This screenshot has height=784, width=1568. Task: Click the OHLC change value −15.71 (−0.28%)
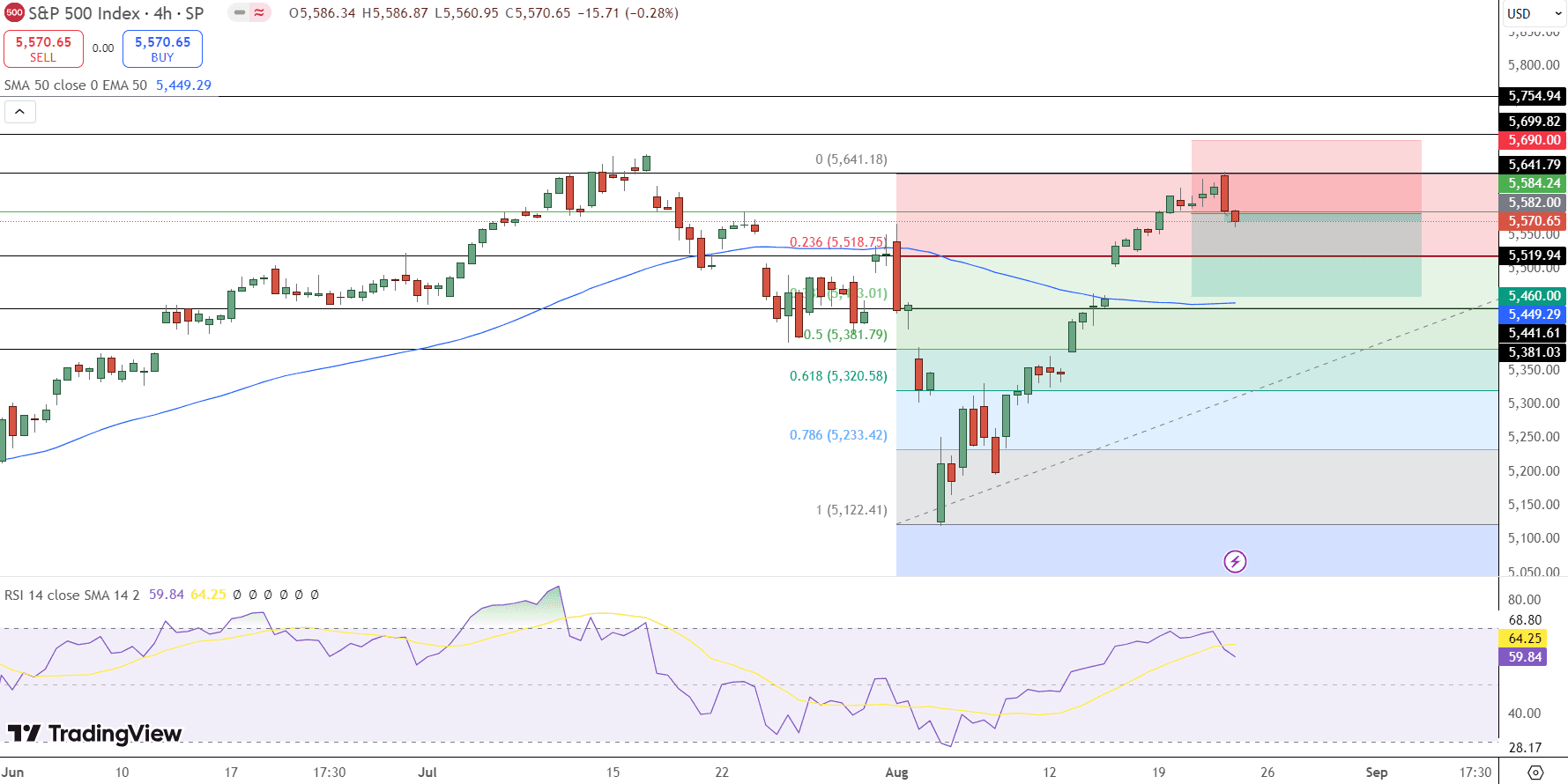click(x=628, y=13)
